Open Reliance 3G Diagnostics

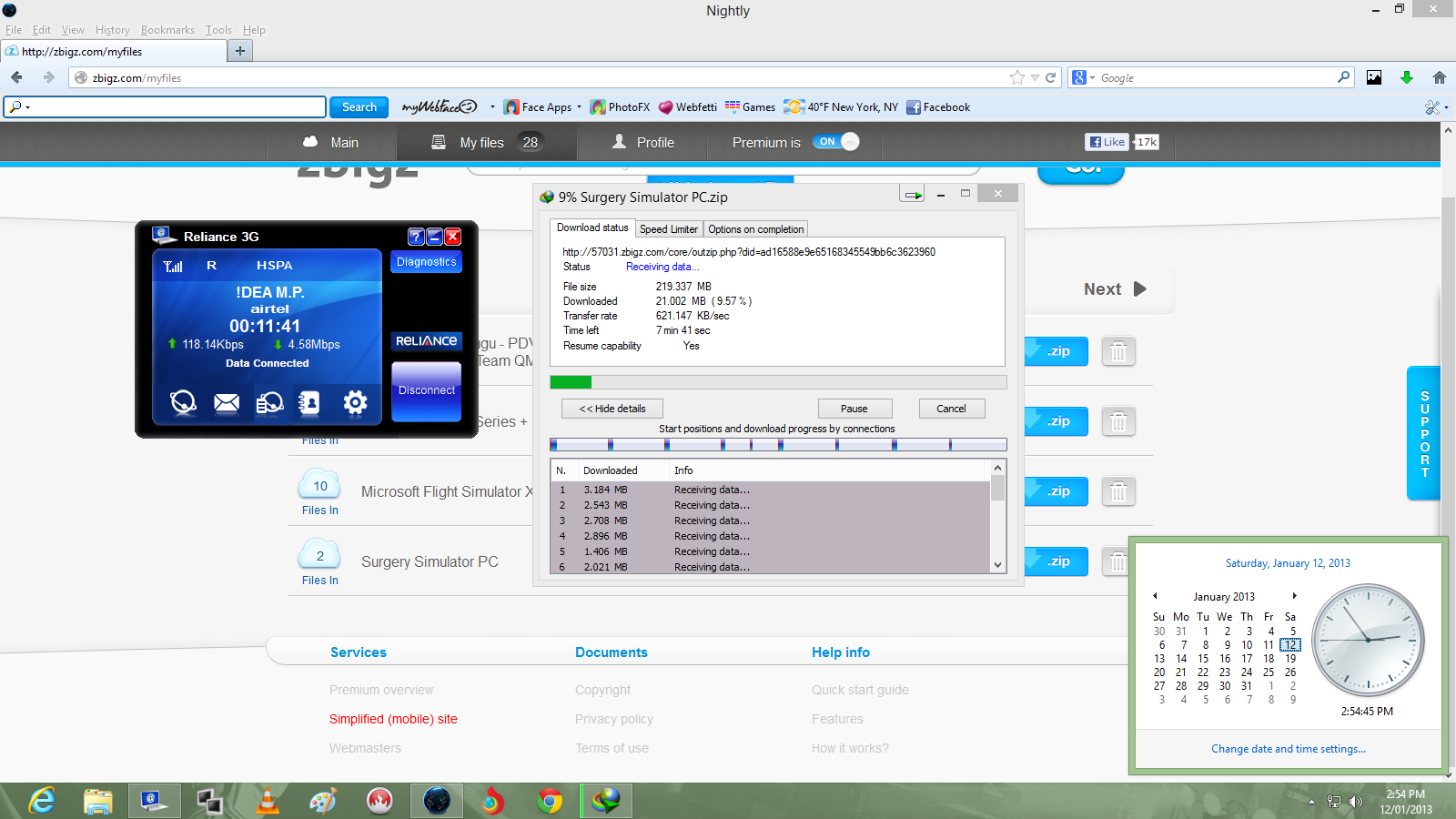(x=427, y=262)
